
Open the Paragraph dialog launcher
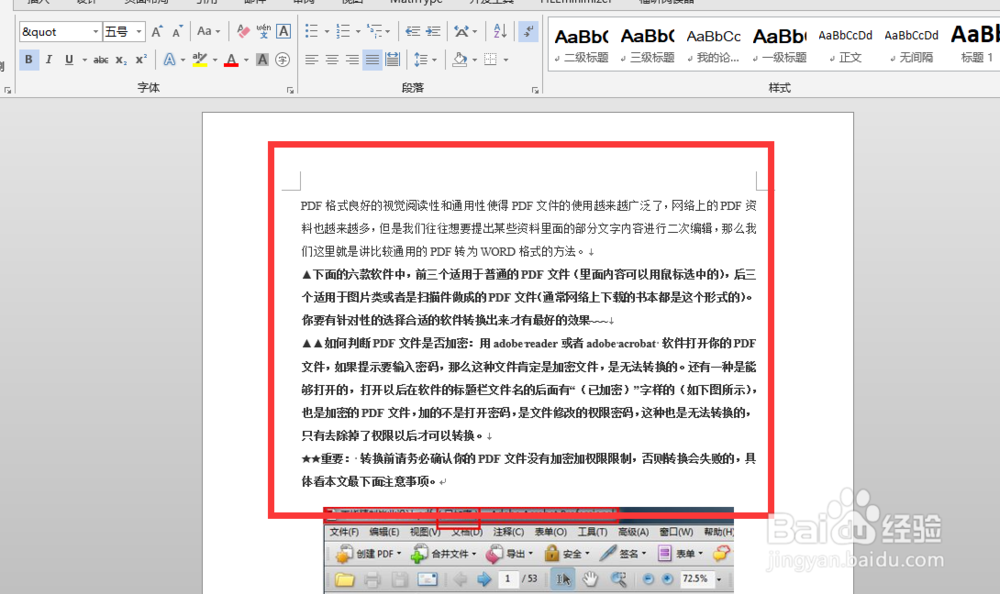click(x=535, y=91)
